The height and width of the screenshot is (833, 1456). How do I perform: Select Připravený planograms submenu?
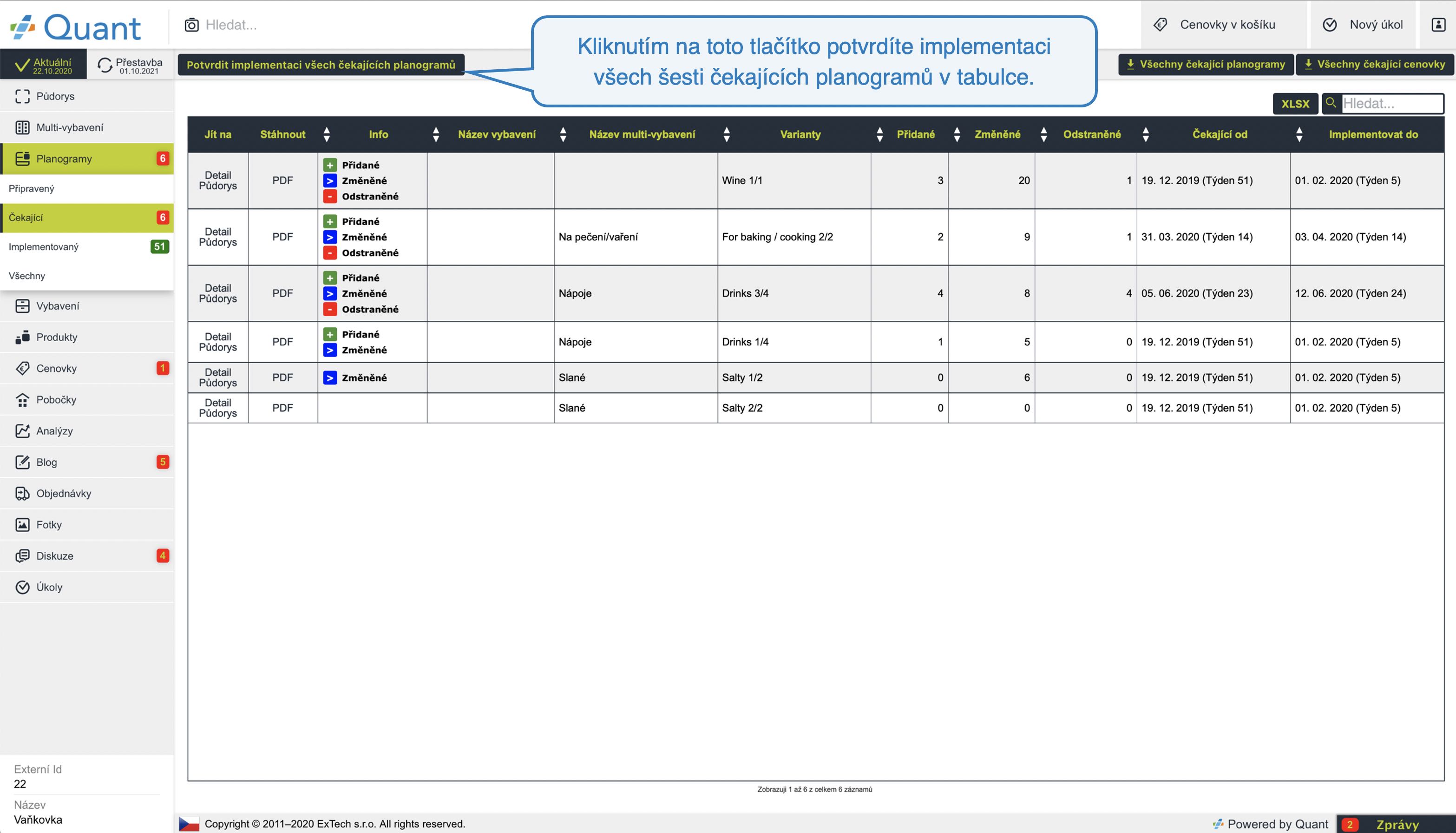(32, 188)
